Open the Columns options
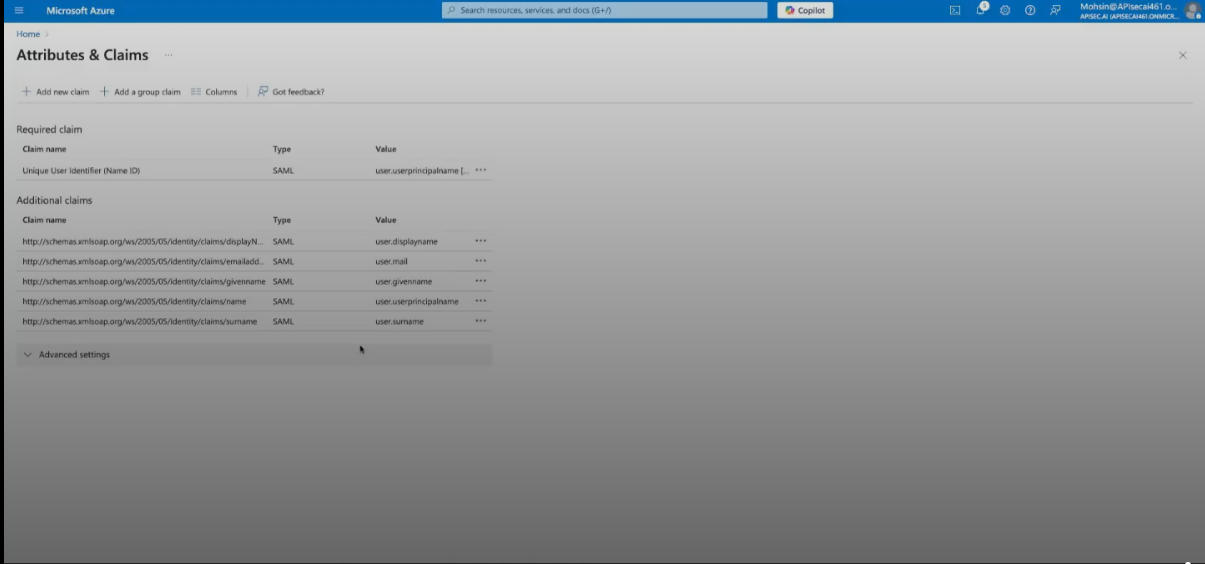Image resolution: width=1205 pixels, height=564 pixels. click(214, 92)
